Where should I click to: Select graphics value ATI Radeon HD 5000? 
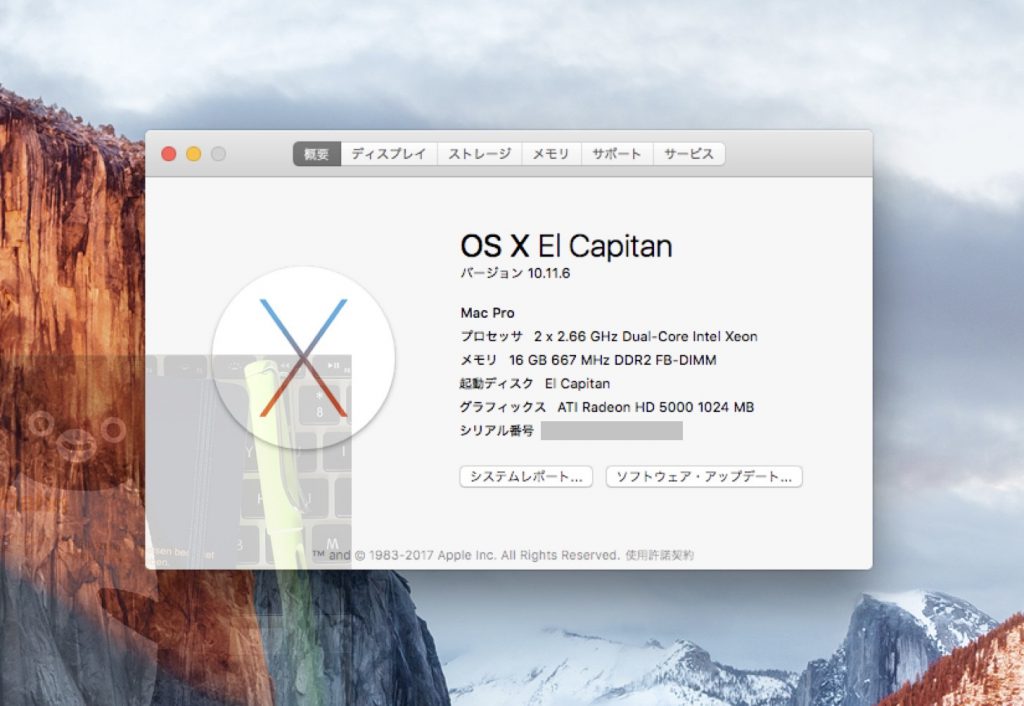[x=656, y=407]
